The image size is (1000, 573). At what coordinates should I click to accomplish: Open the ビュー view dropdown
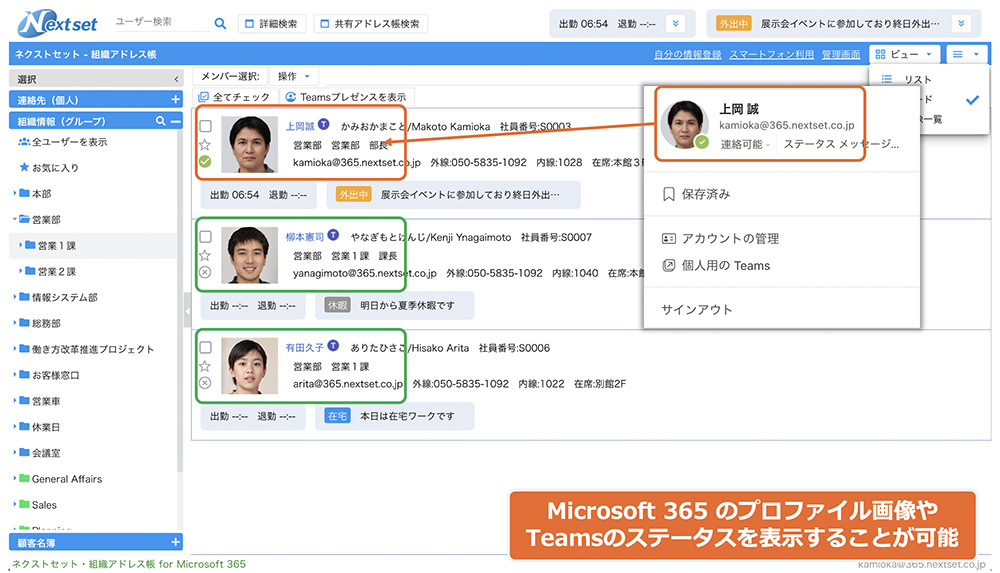[904, 54]
